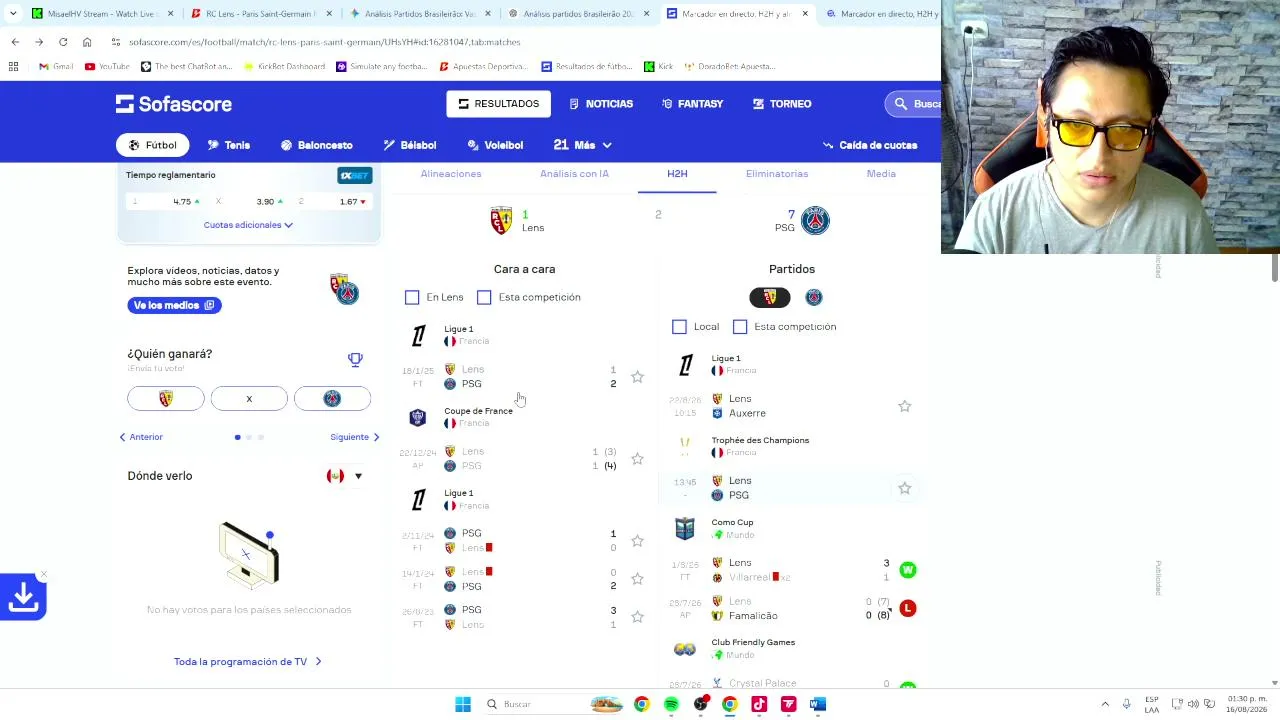Vote for Lens in the poll
This screenshot has width=1280, height=720.
pos(166,399)
